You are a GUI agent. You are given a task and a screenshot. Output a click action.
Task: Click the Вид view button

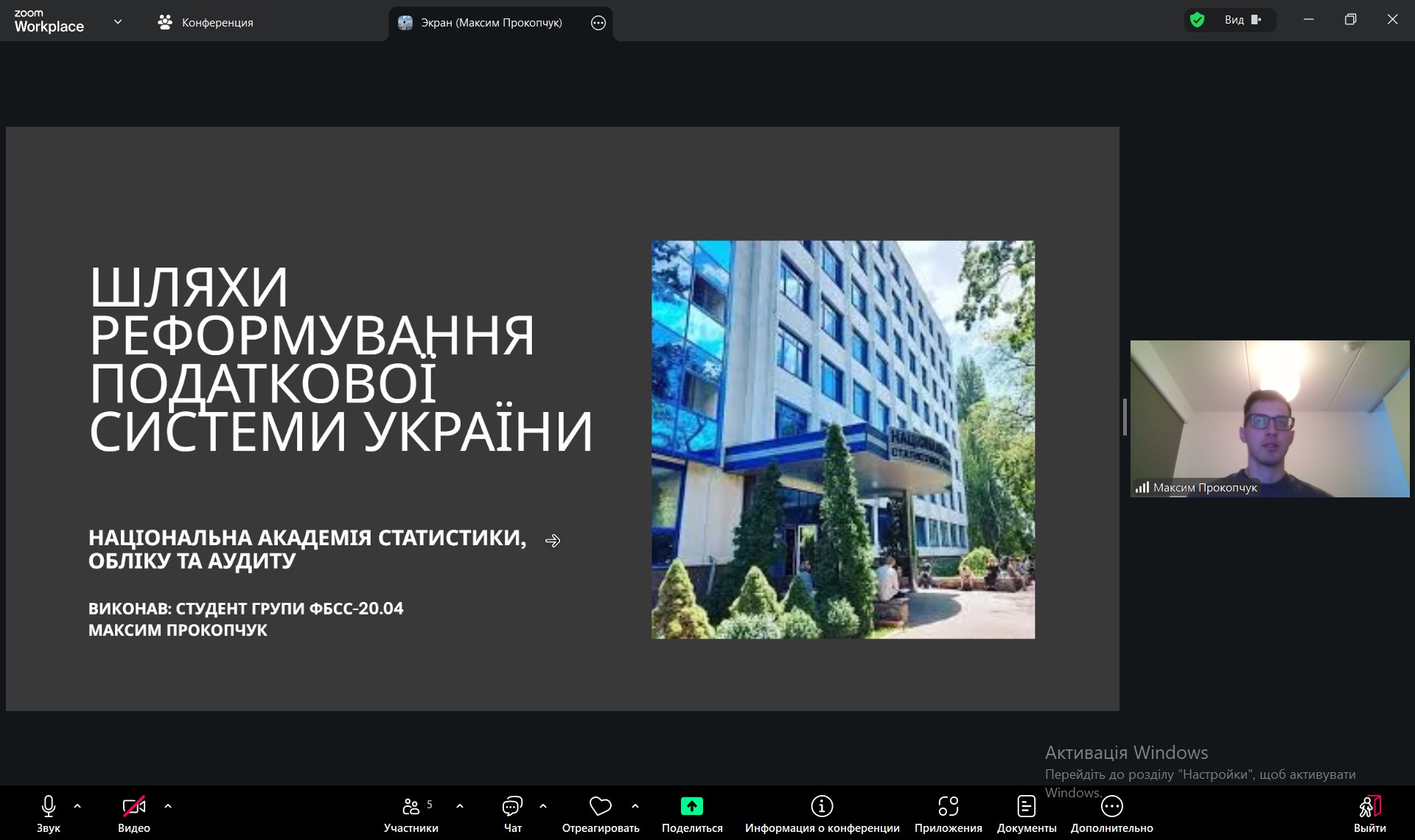[1243, 20]
